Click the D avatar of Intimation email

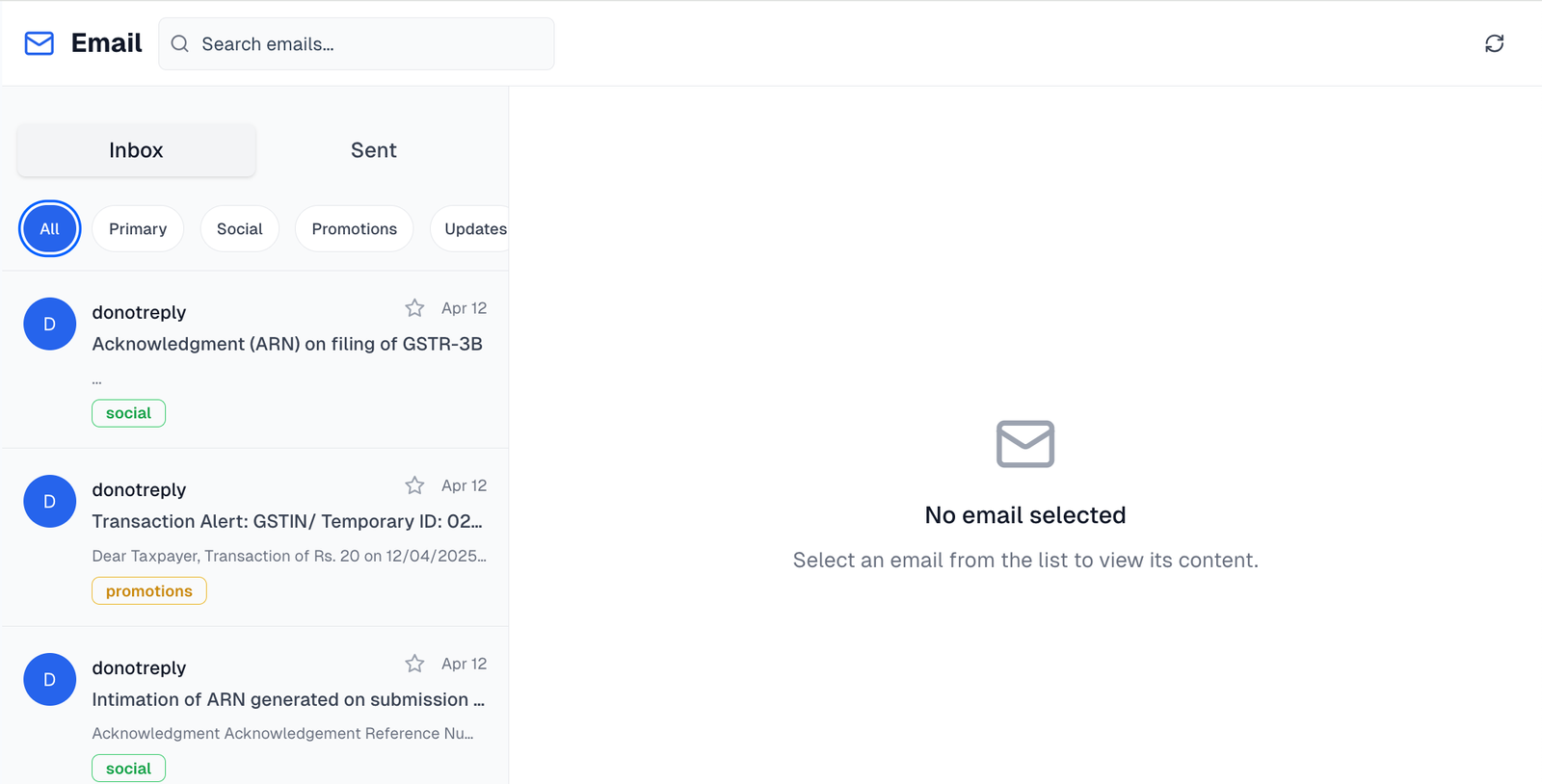pyautogui.click(x=49, y=679)
